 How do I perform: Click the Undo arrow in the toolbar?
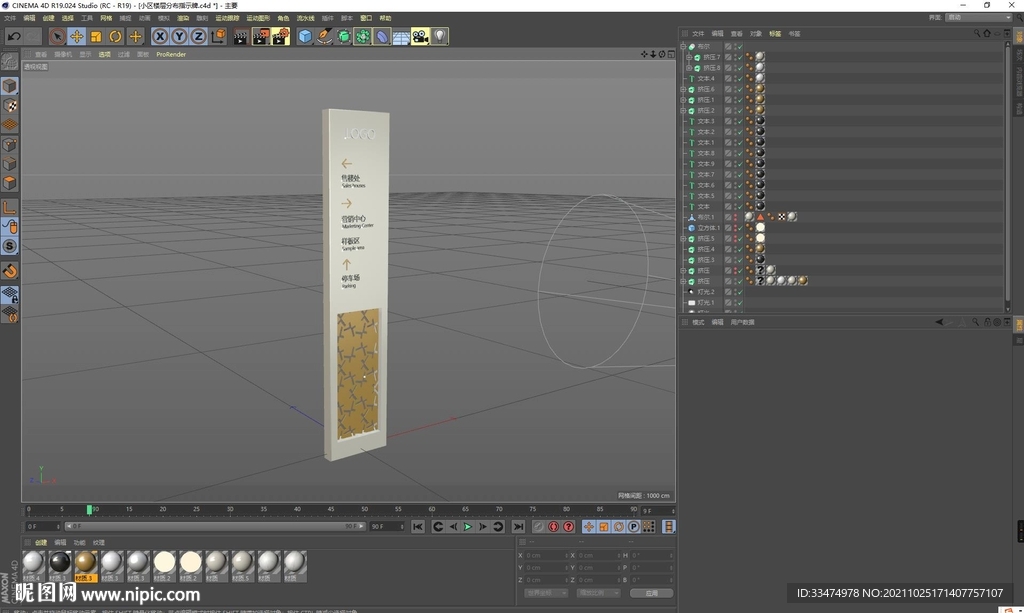coord(14,37)
